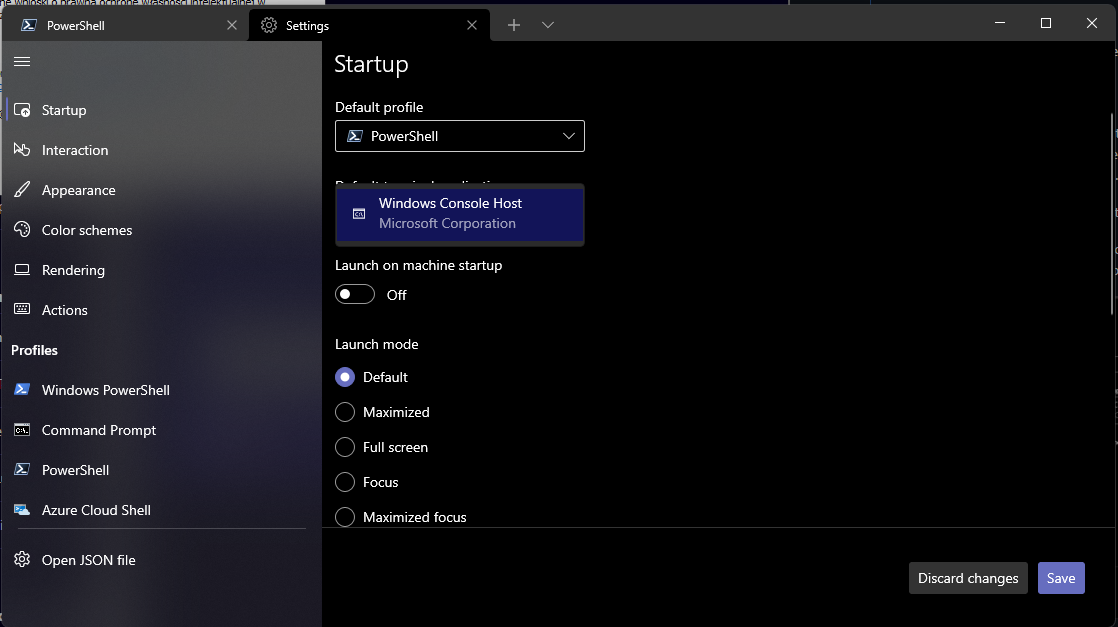Image resolution: width=1118 pixels, height=627 pixels.
Task: Open the Startup settings page icon
Action: [21, 110]
